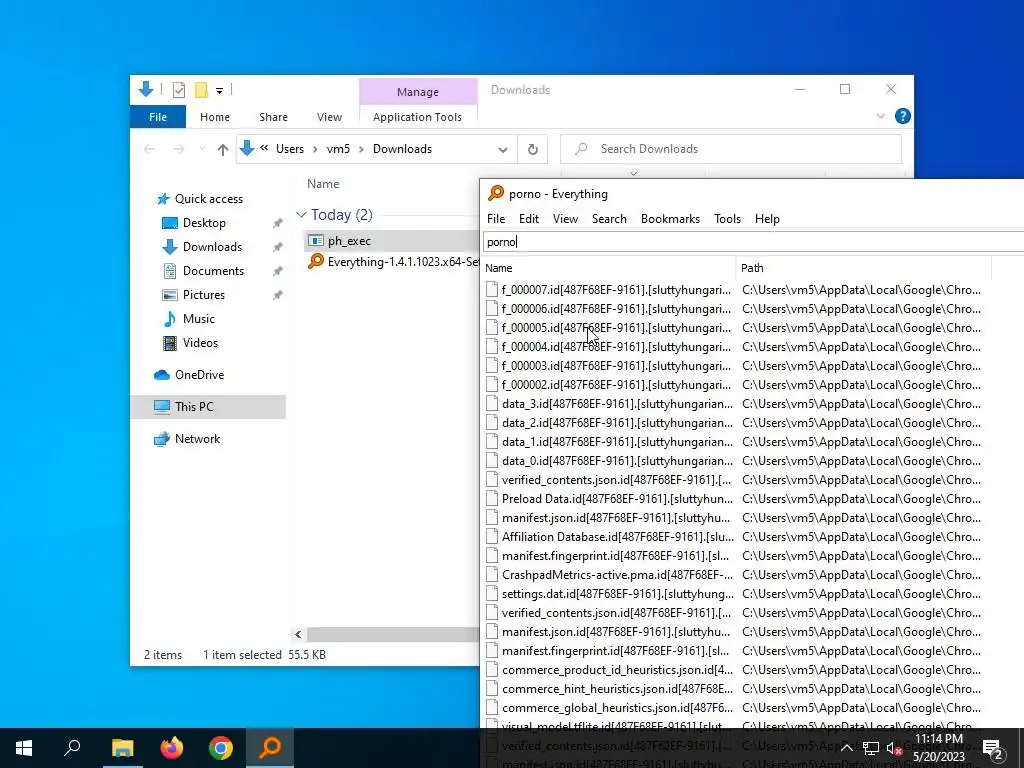The height and width of the screenshot is (768, 1024).
Task: Select OneDrive in navigation pane
Action: click(199, 375)
